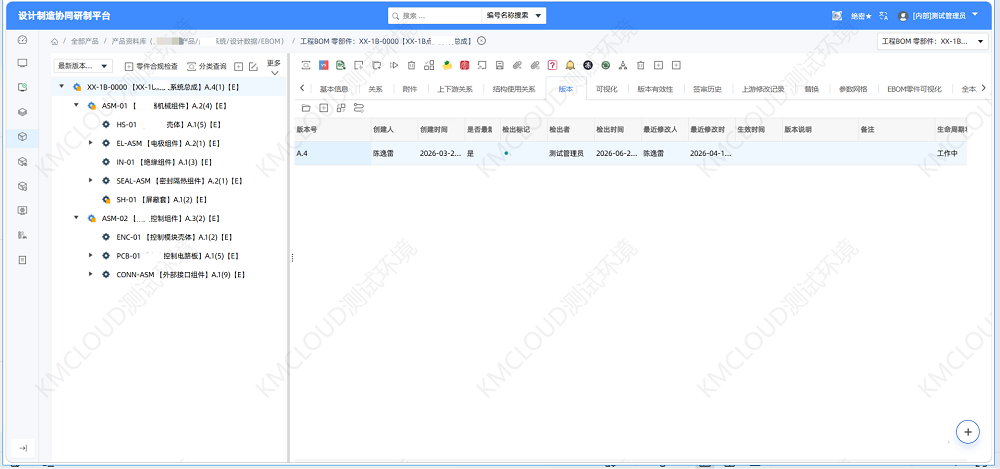Click the branch compare icon above table

coord(358,108)
